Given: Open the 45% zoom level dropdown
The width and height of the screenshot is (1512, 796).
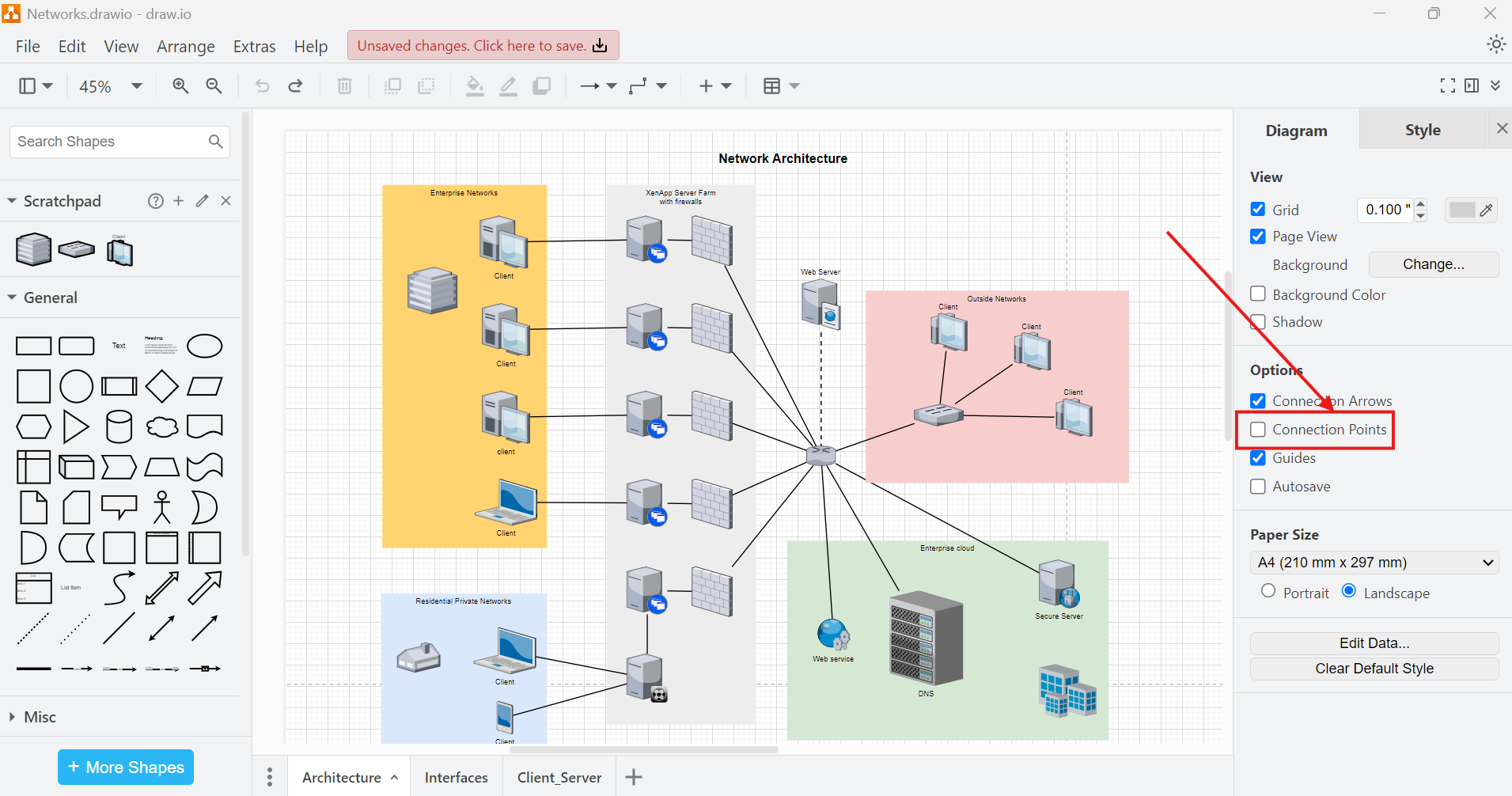Looking at the screenshot, I should tap(111, 85).
